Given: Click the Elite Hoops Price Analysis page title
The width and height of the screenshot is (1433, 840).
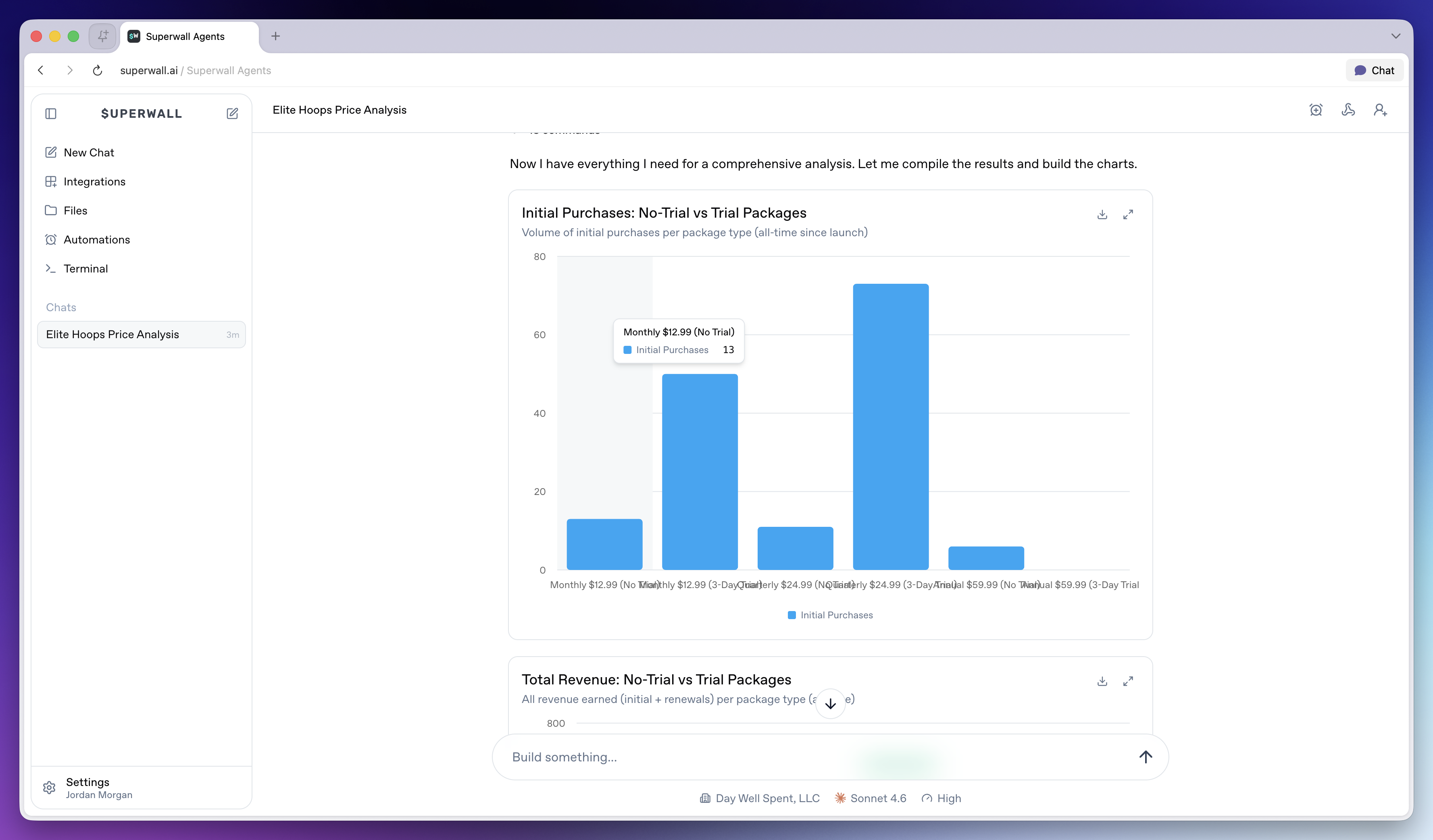Looking at the screenshot, I should [340, 110].
